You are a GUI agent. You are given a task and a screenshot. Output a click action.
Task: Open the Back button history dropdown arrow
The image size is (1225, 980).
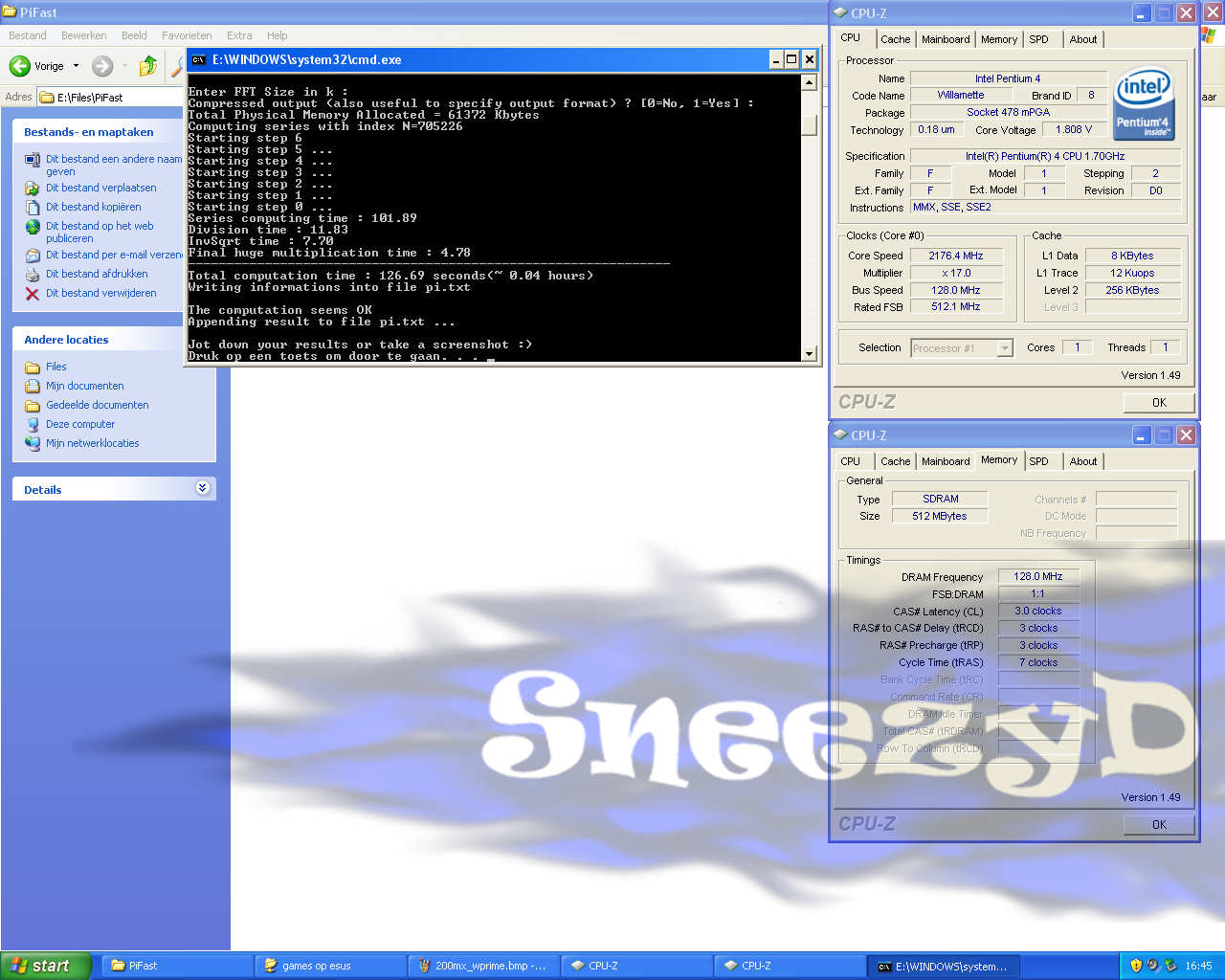coord(77,66)
